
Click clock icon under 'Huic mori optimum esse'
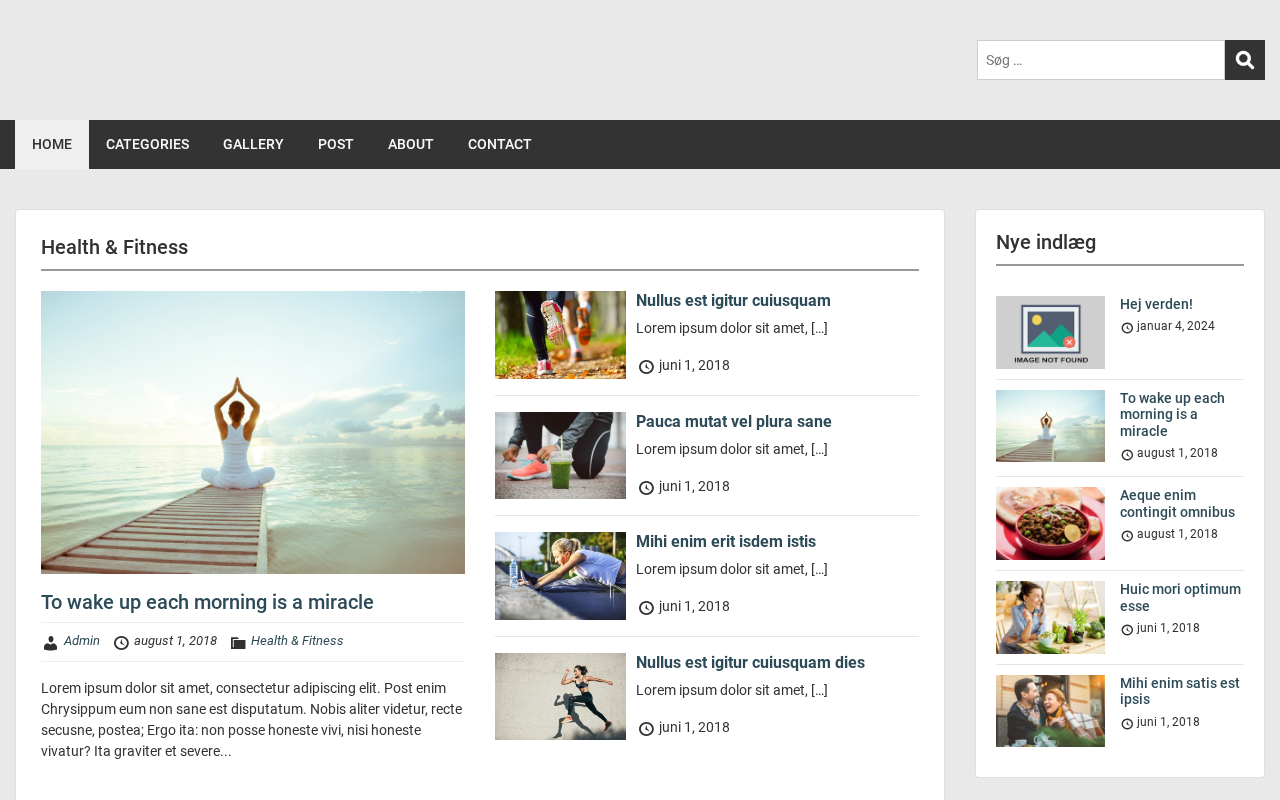coord(1127,630)
